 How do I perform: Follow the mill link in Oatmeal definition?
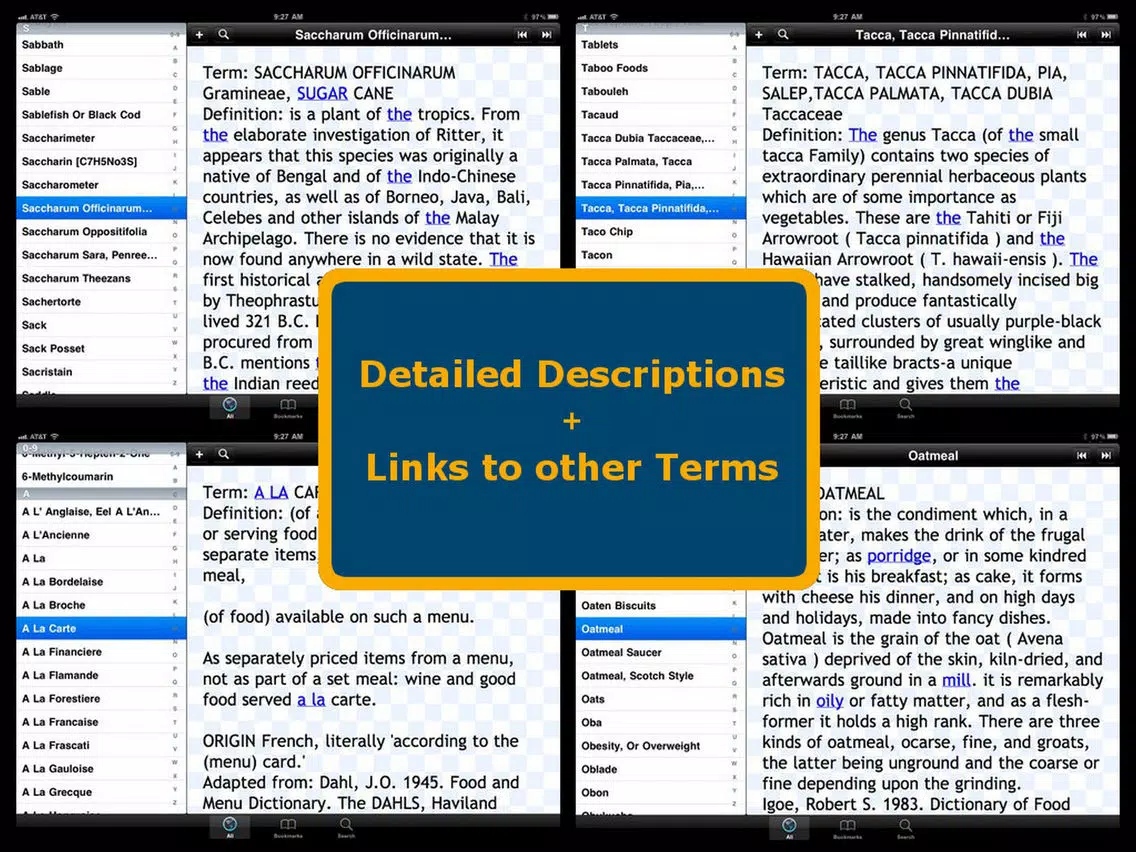[956, 680]
